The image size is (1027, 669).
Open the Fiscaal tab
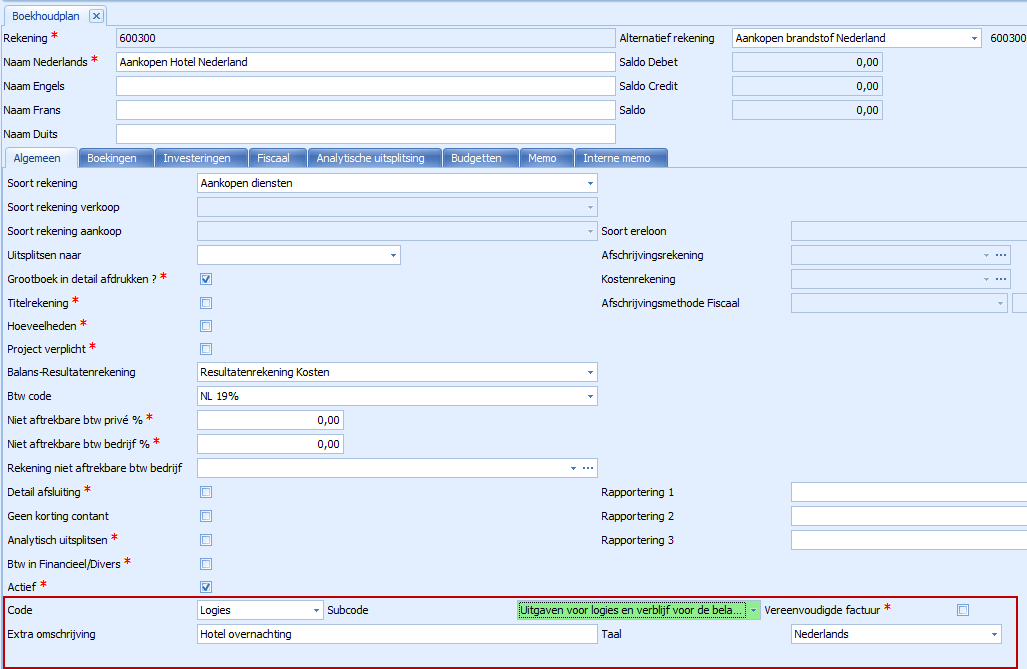(x=273, y=158)
